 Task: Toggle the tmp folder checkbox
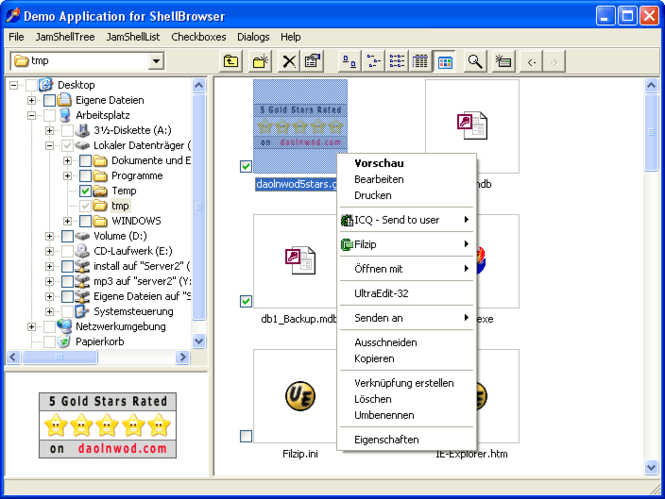click(85, 206)
